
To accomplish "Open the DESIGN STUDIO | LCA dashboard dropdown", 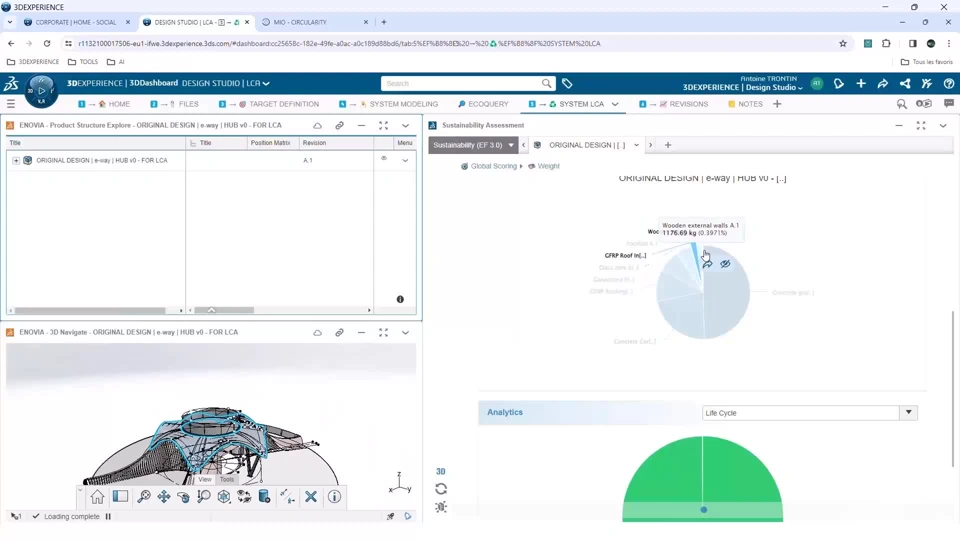I will pos(266,83).
